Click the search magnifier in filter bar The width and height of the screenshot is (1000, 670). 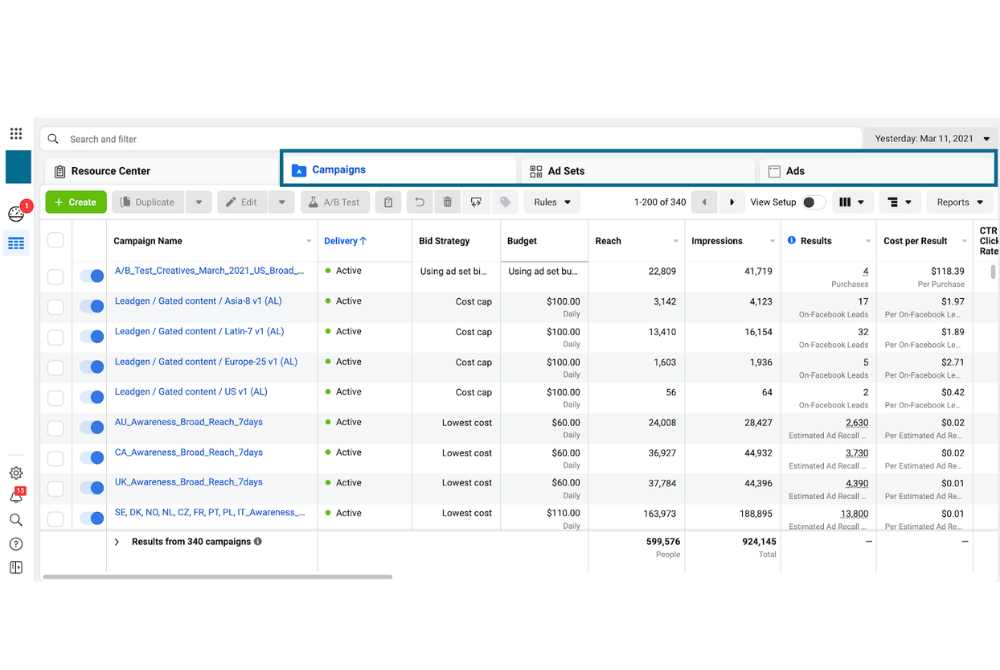53,138
